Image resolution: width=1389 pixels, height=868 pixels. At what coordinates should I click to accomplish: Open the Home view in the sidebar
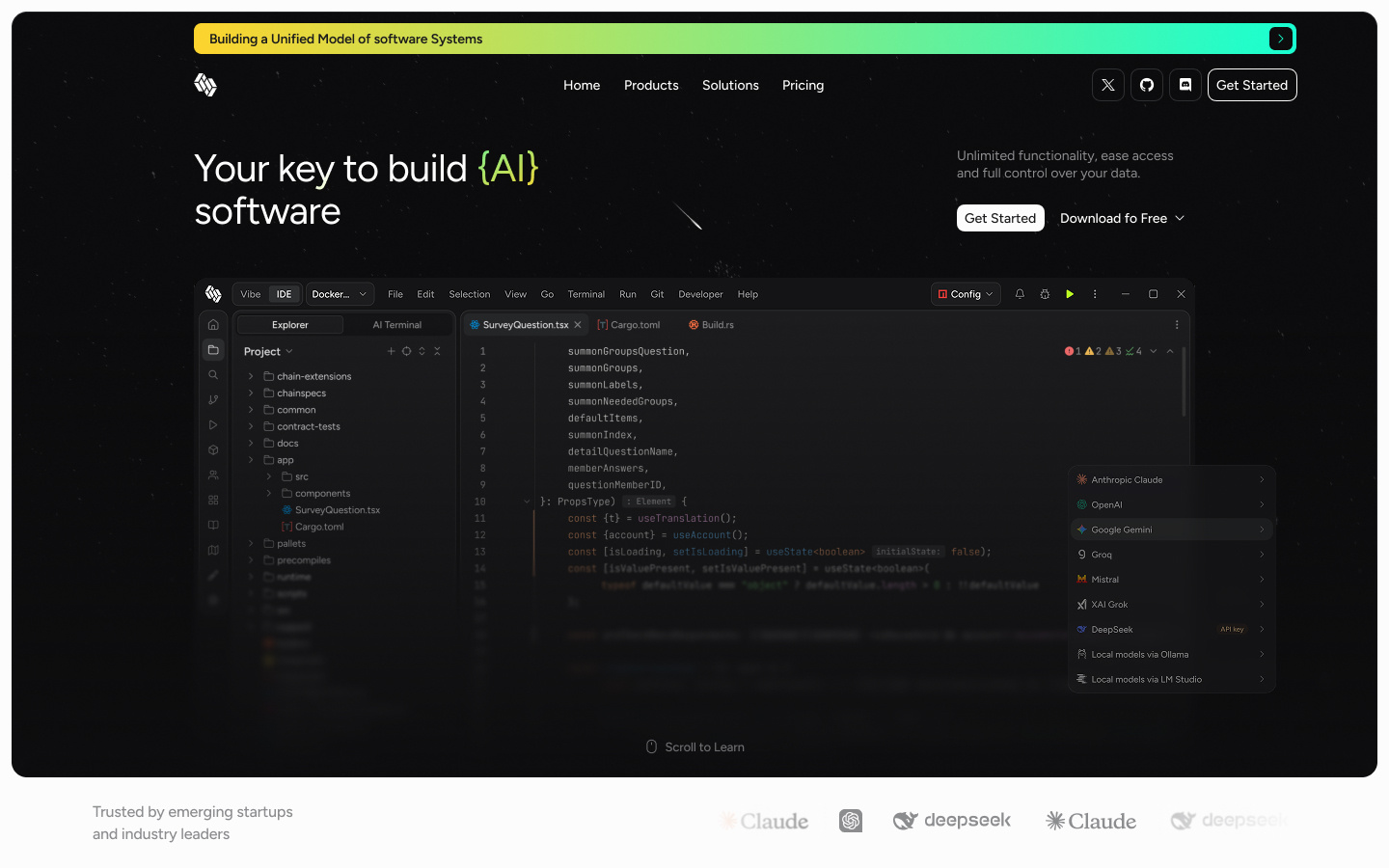coord(213,324)
